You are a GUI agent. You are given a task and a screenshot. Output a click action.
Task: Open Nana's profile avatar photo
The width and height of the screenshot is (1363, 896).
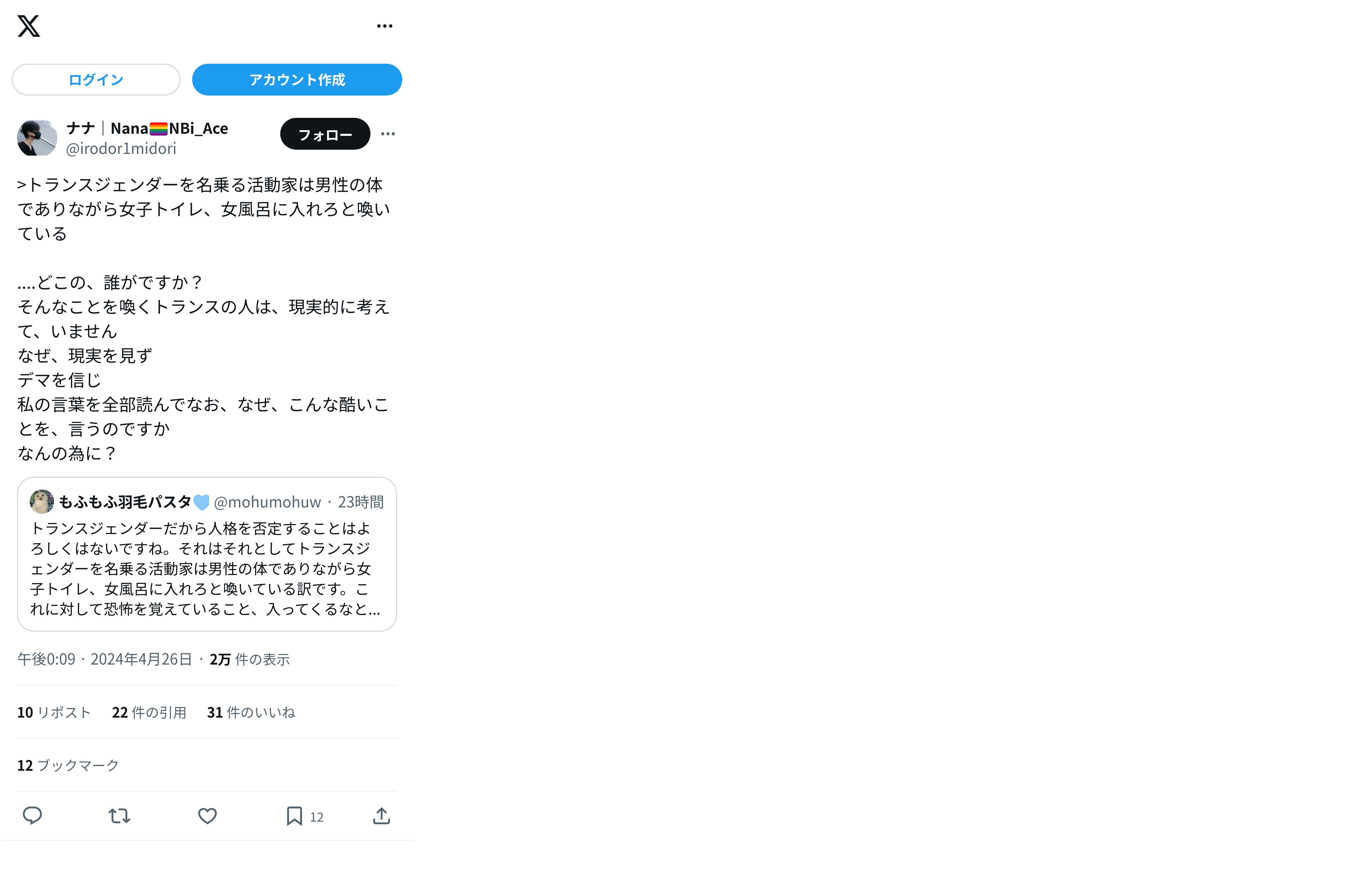click(37, 138)
